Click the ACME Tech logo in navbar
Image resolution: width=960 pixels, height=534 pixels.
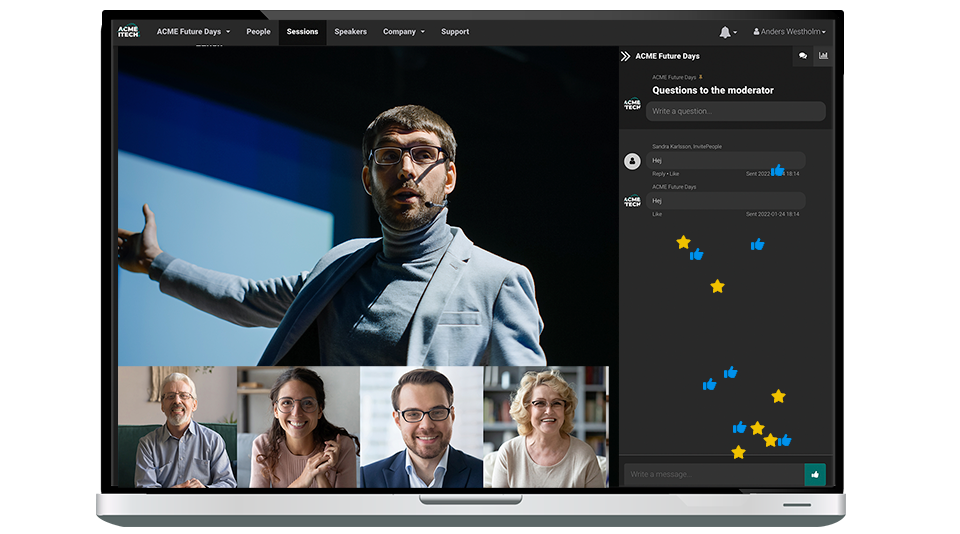click(x=129, y=31)
